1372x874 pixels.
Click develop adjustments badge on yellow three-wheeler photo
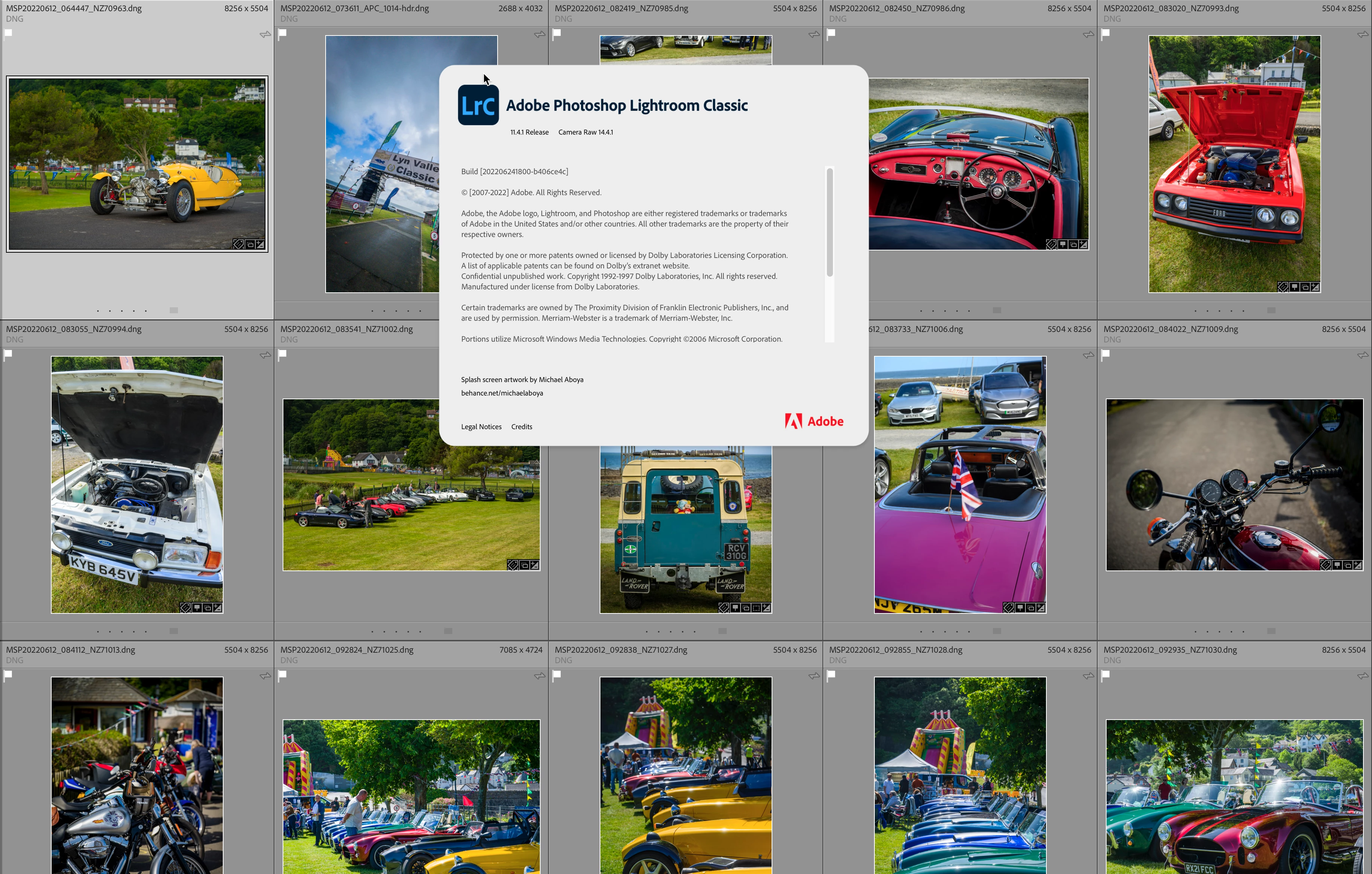(261, 244)
